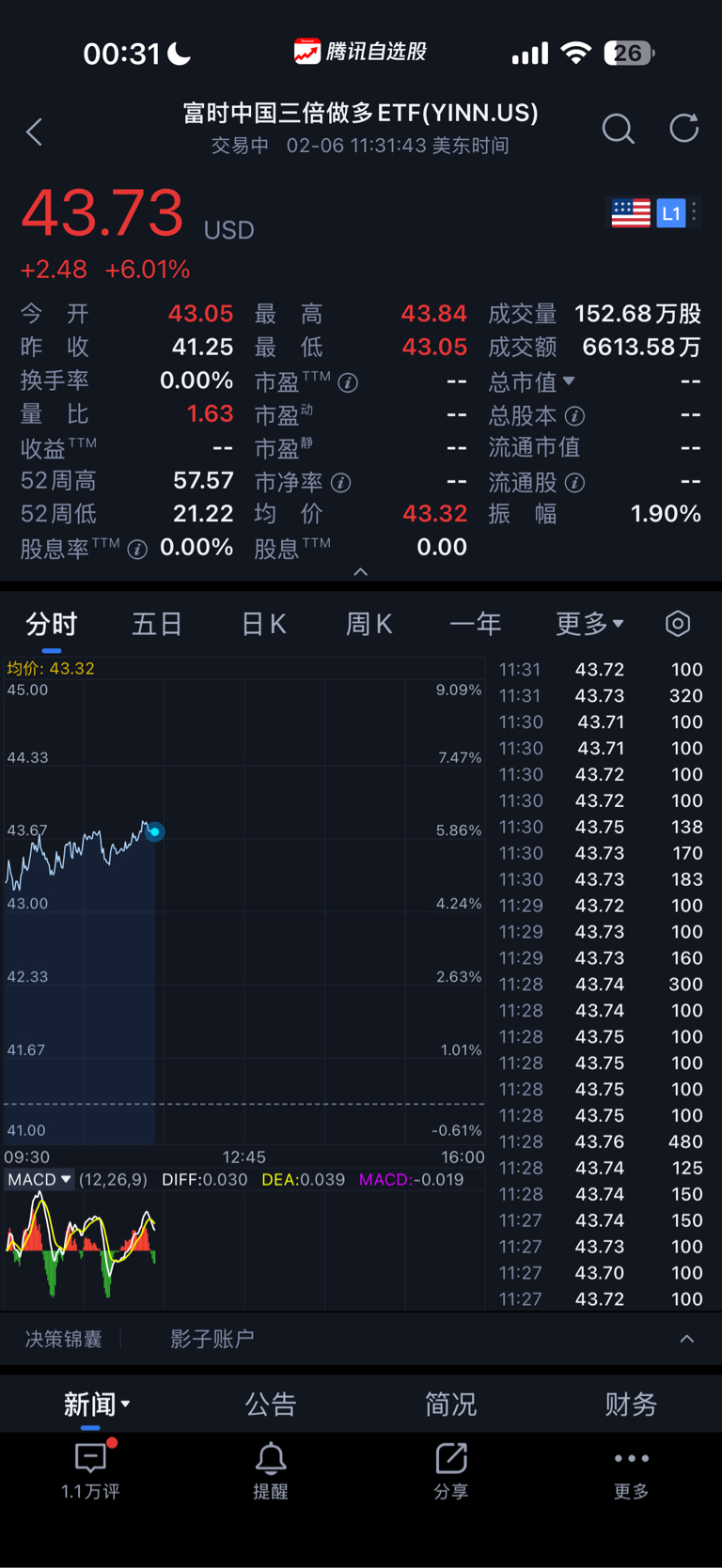722x1568 pixels.
Task: Go back using the left arrow icon
Action: (x=35, y=132)
